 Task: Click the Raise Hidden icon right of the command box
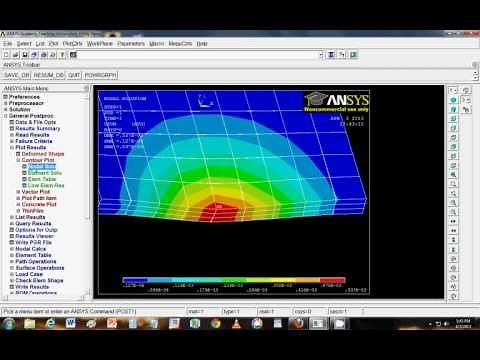(331, 55)
